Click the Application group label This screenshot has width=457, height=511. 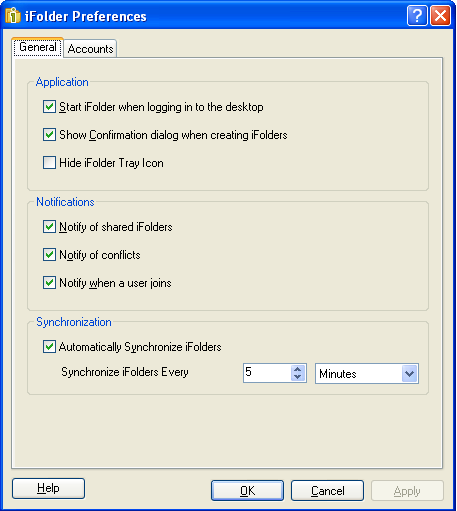tap(62, 82)
